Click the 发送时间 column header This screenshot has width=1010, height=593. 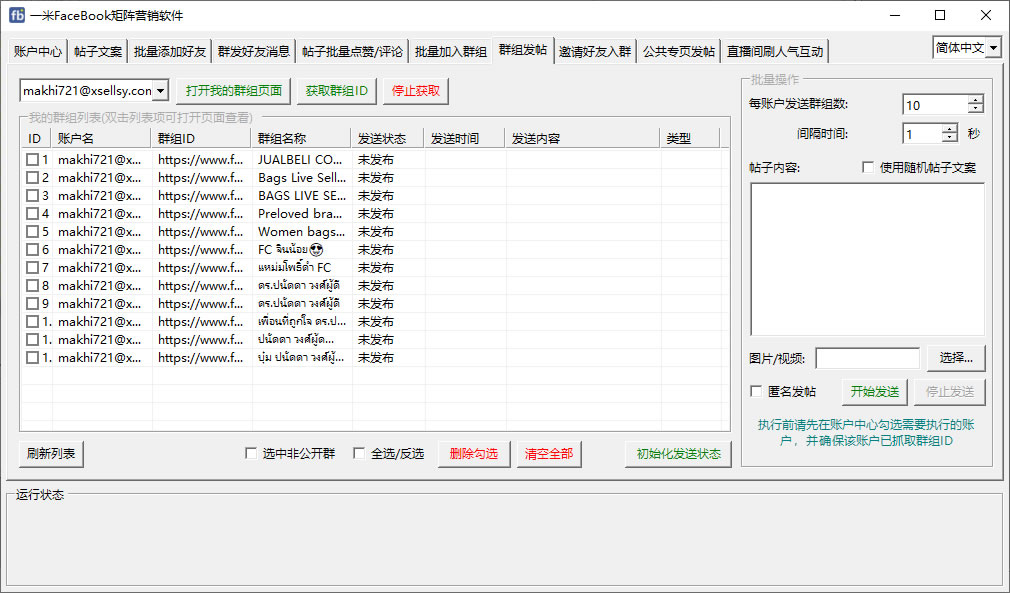coord(465,138)
